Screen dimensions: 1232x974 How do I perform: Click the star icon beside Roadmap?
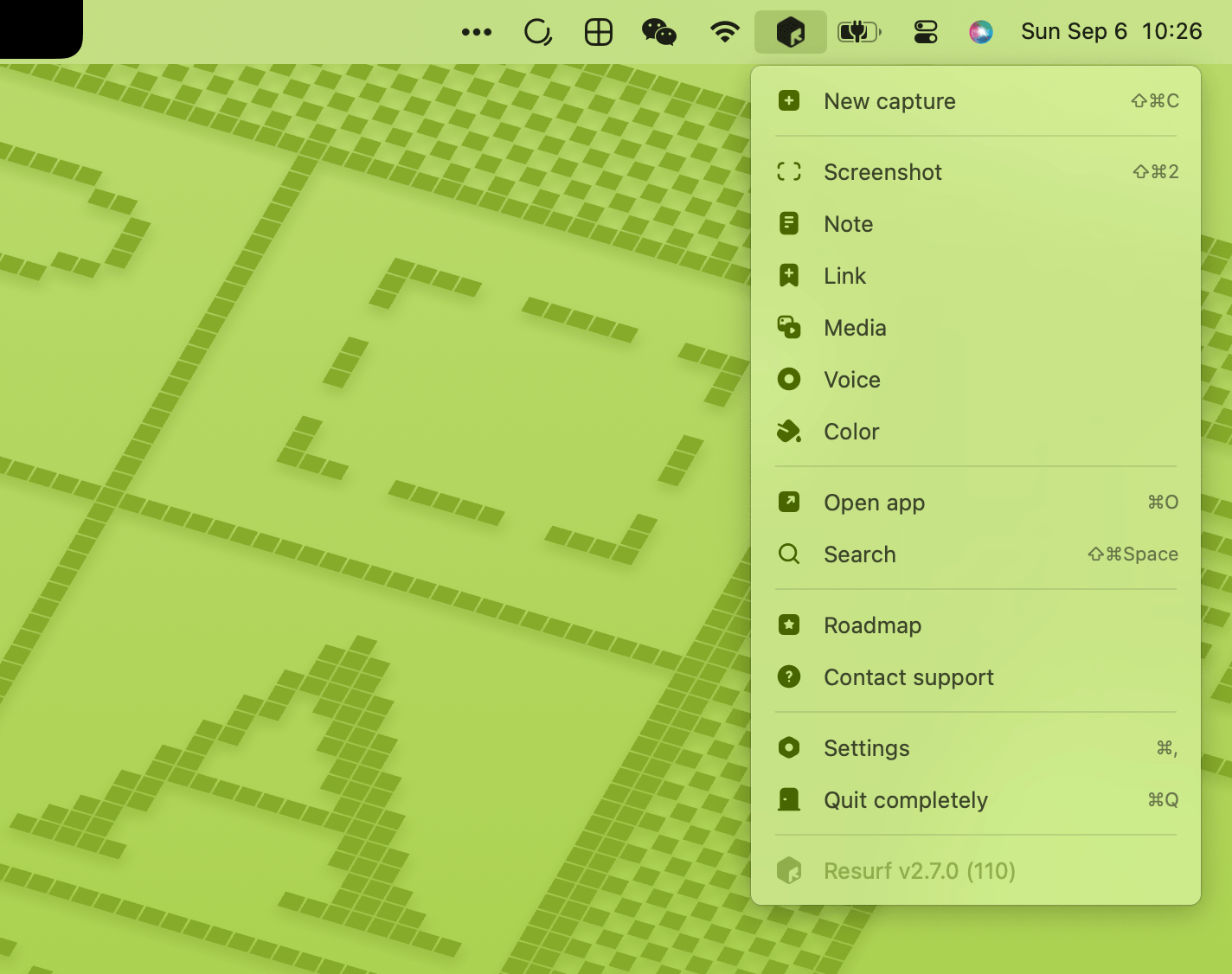pos(789,625)
